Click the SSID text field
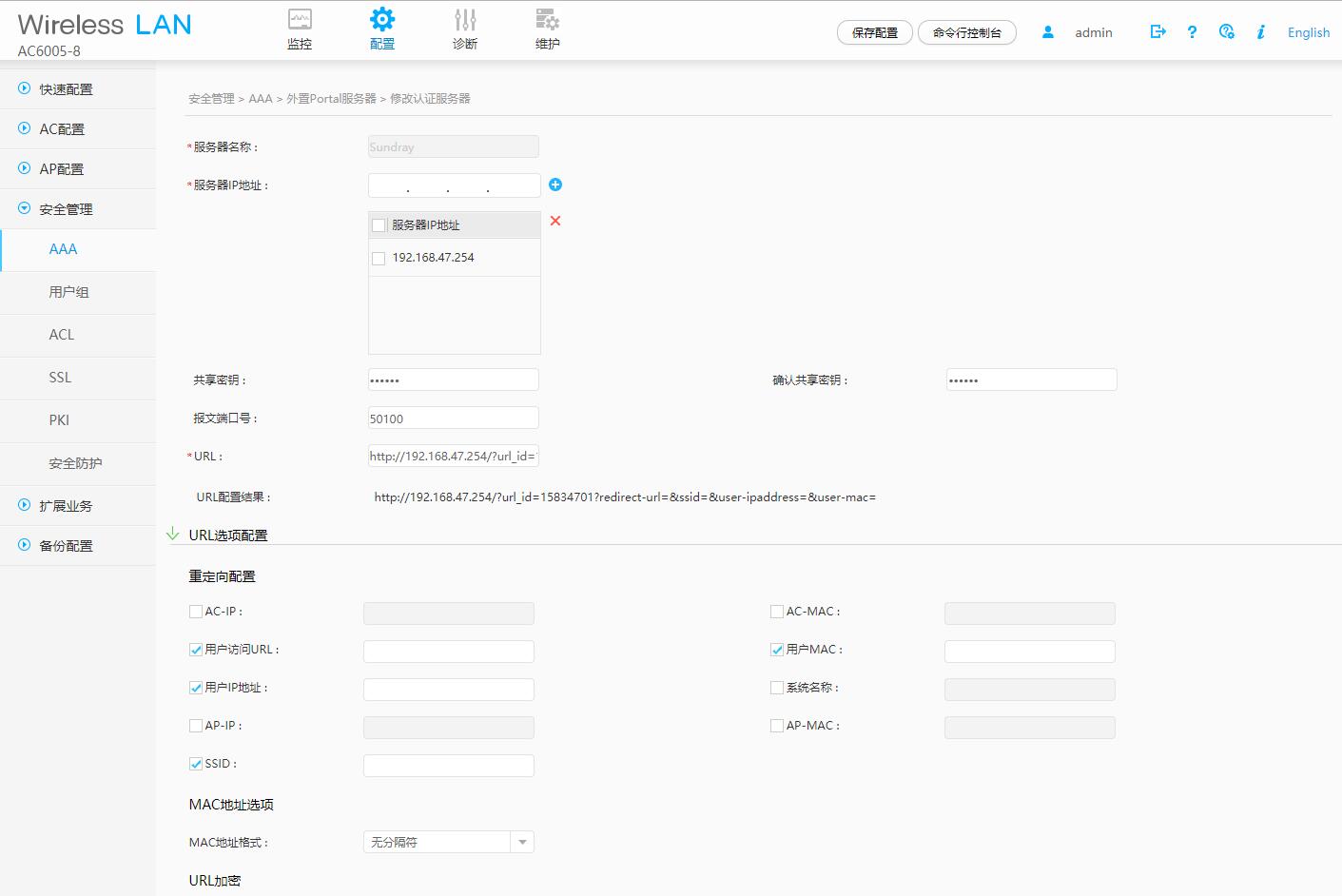 tap(449, 766)
